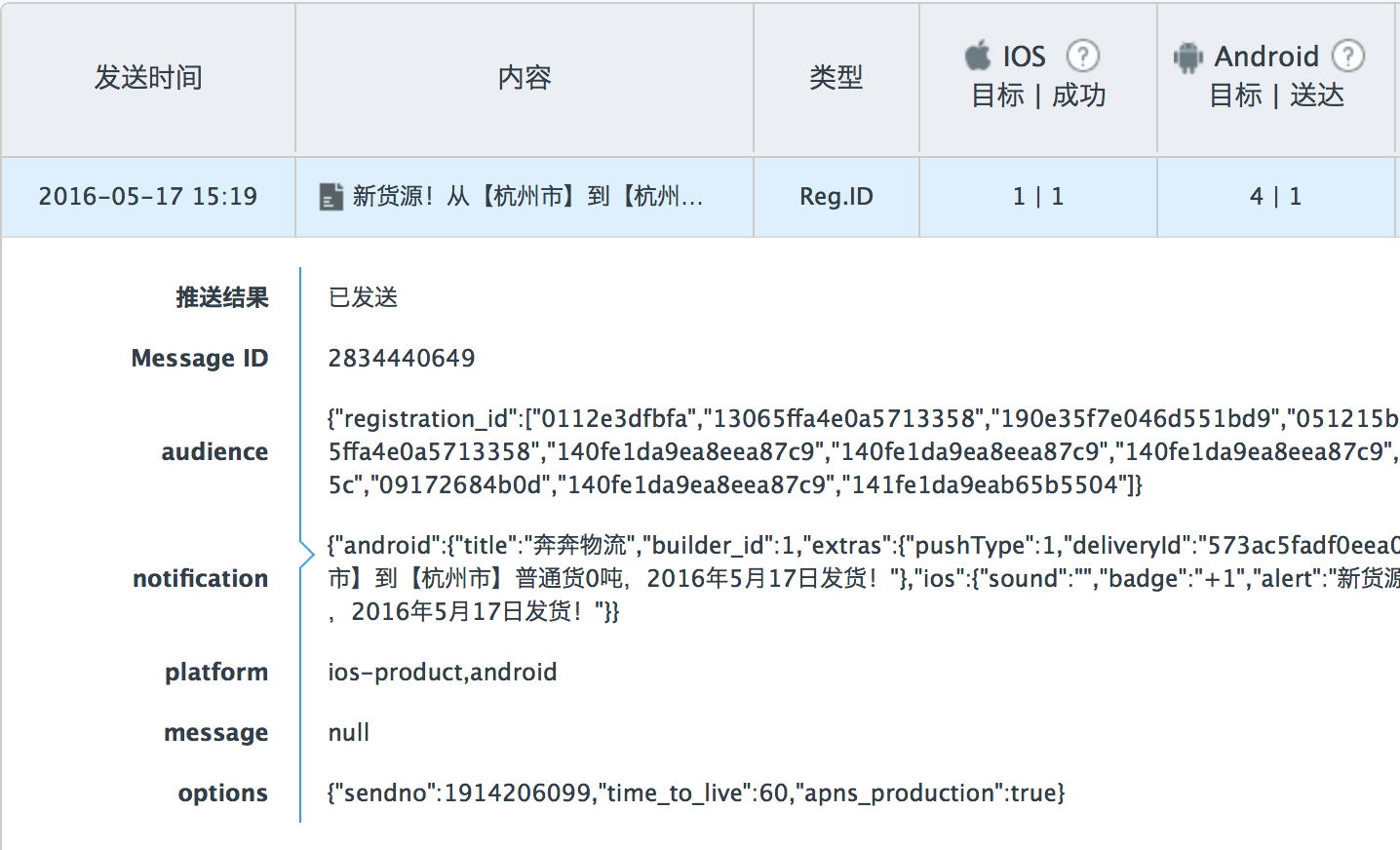Click the Apple logo icon in IOS column
Viewport: 1400px width, 850px height.
[978, 56]
